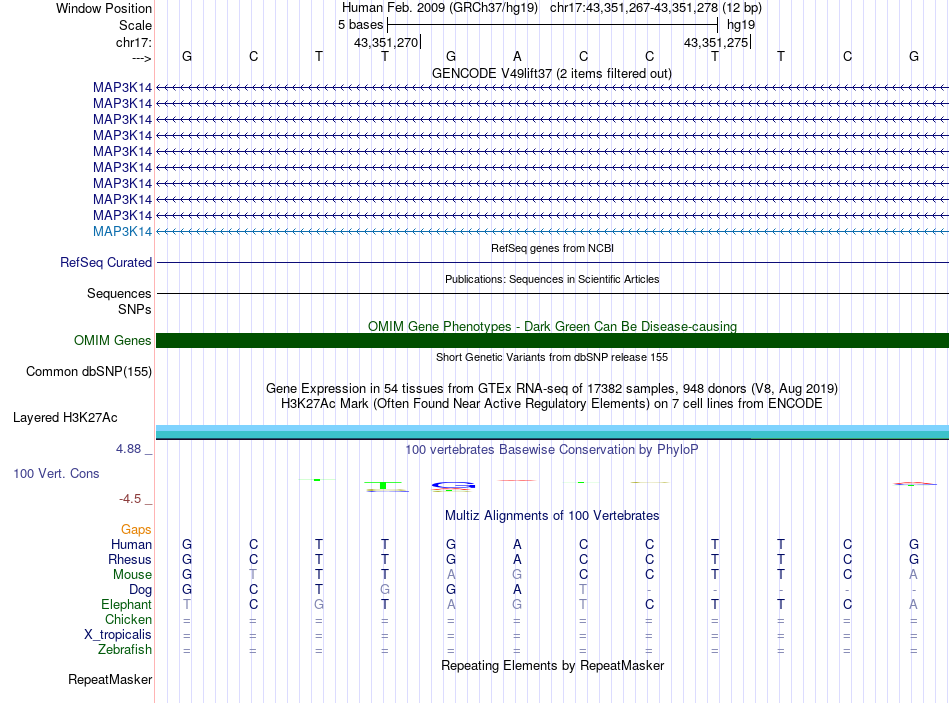Click the Window Position label
This screenshot has height=703, width=950.
[104, 8]
